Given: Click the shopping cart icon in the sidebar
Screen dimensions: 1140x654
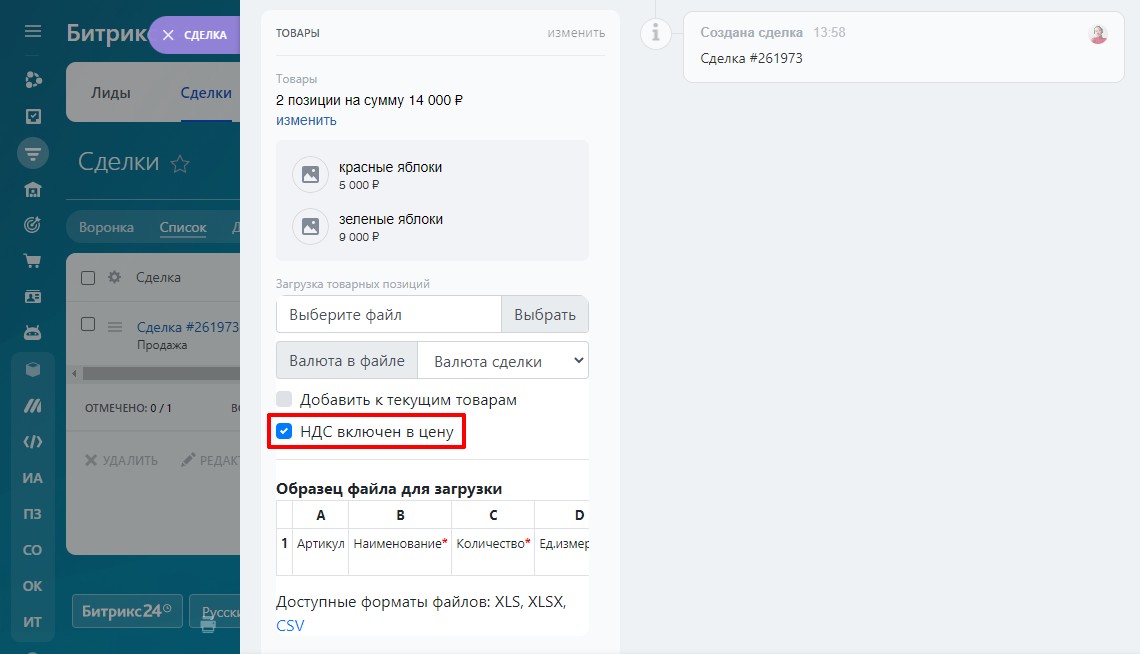Looking at the screenshot, I should (33, 261).
